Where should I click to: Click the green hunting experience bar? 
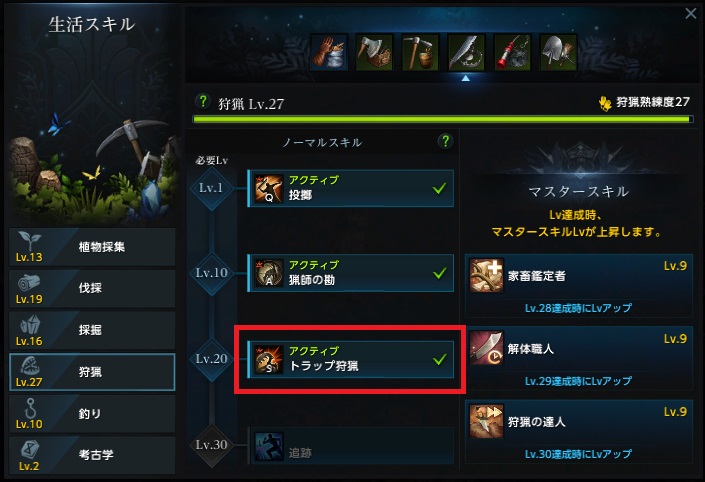coord(443,120)
